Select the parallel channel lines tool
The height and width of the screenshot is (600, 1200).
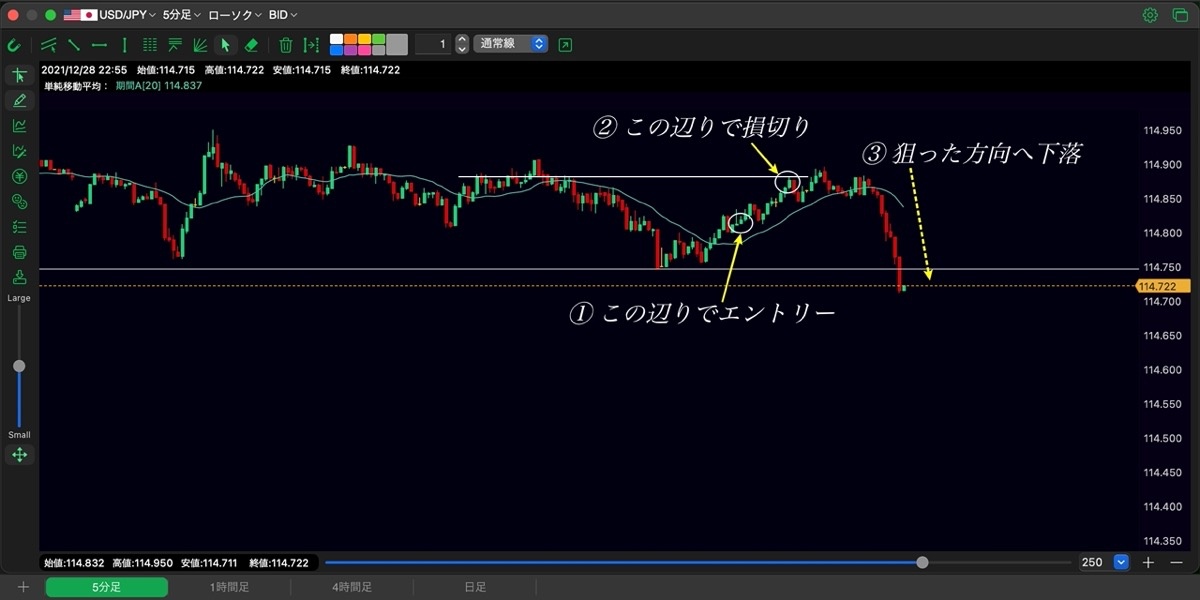coord(49,44)
